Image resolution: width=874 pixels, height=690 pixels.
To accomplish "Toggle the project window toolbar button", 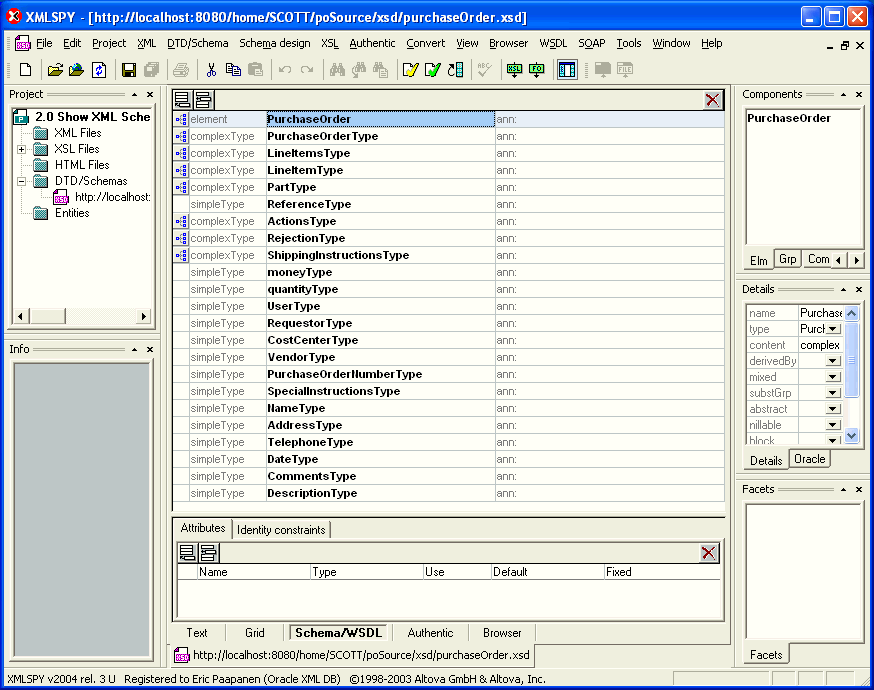I will (567, 70).
